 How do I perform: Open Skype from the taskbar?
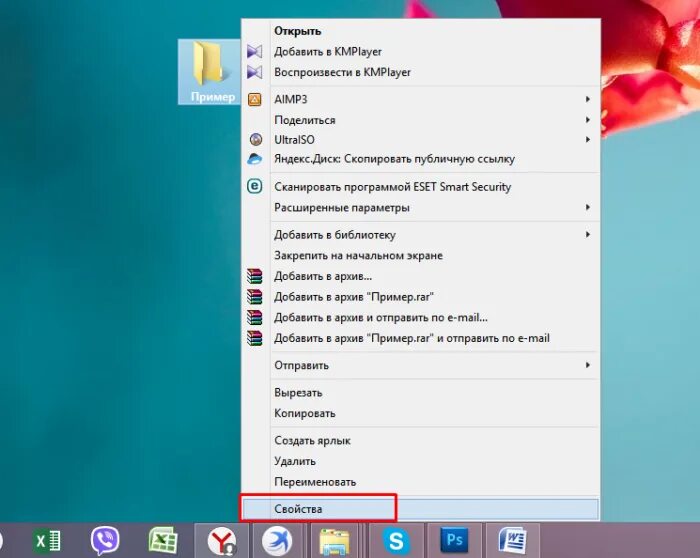(x=396, y=541)
